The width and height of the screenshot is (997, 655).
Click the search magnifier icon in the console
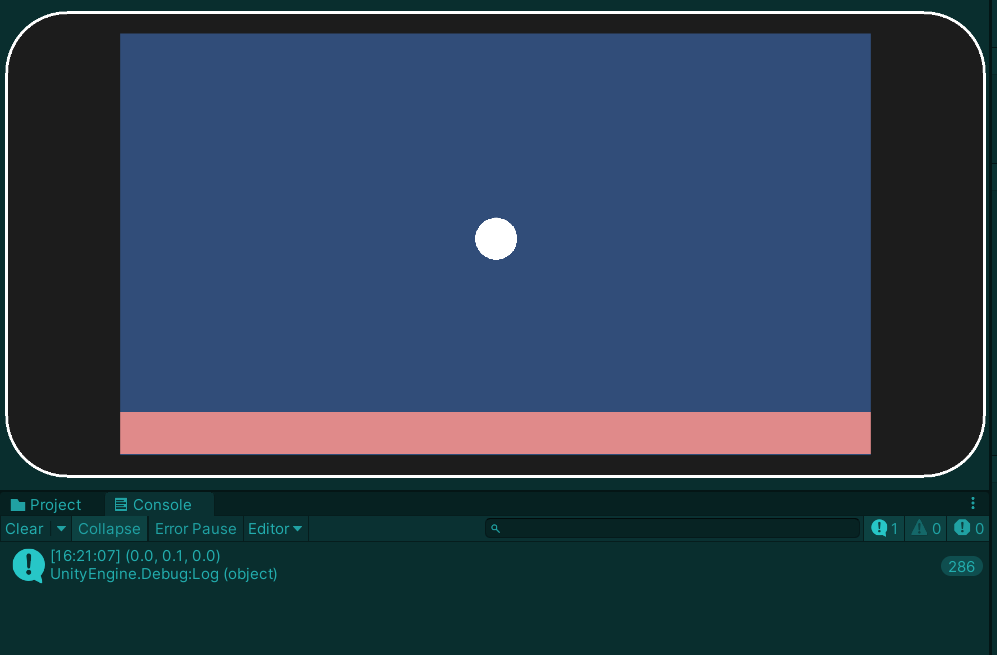tap(495, 528)
